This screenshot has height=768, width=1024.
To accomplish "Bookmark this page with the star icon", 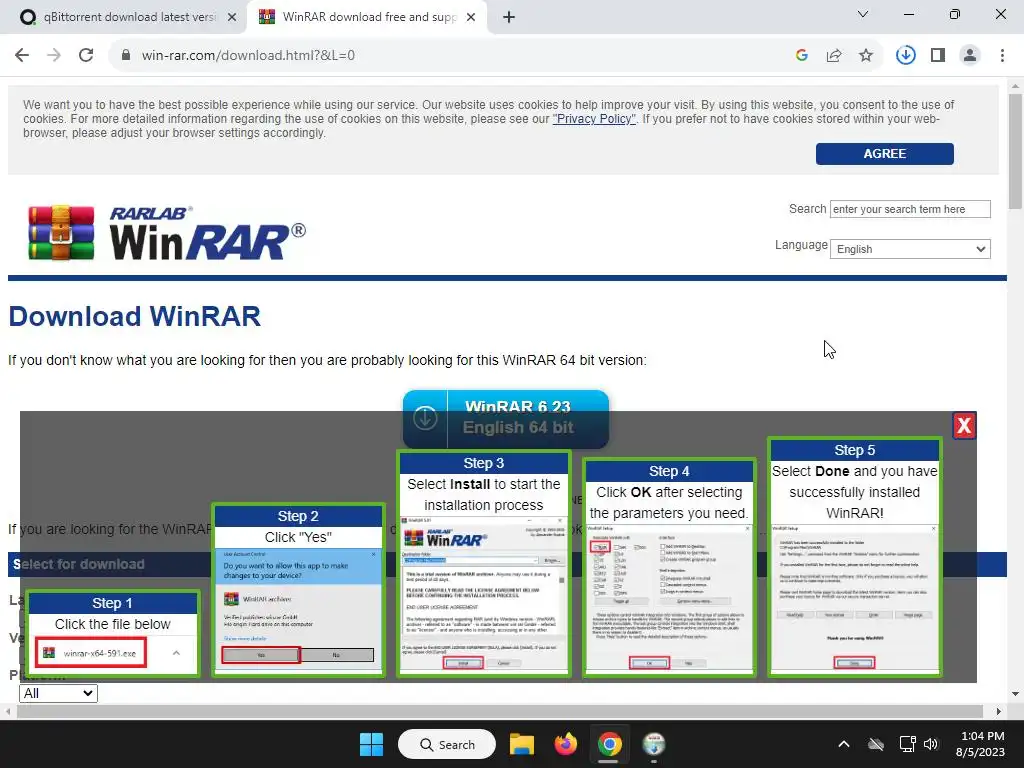I will (866, 55).
